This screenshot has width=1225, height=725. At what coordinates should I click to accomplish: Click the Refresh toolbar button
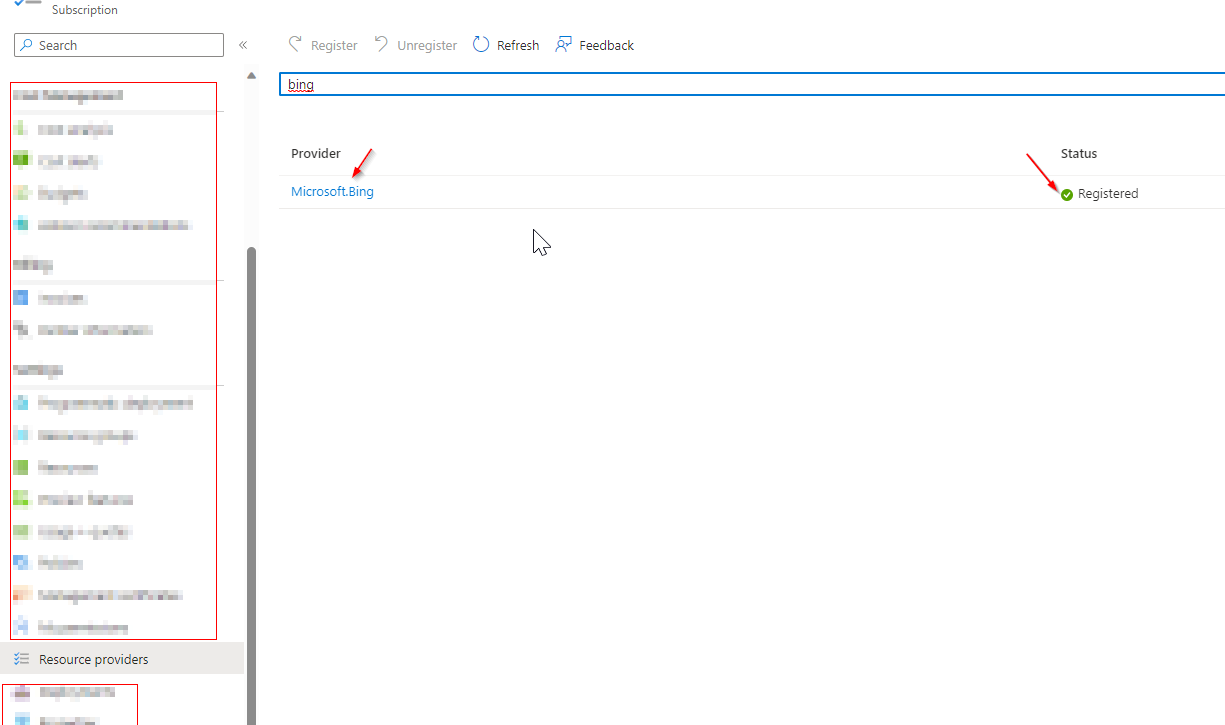(506, 45)
